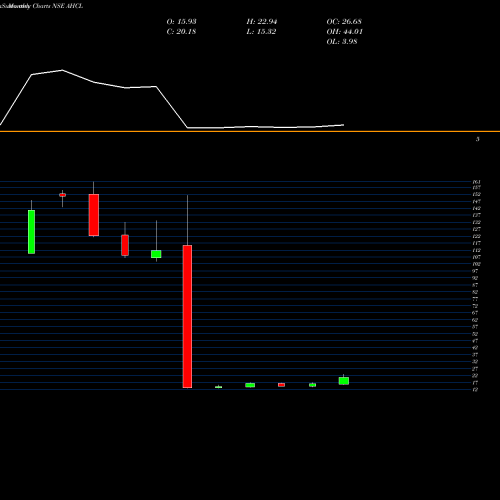
Task: Click the 12 price axis label
Action: click(x=475, y=389)
